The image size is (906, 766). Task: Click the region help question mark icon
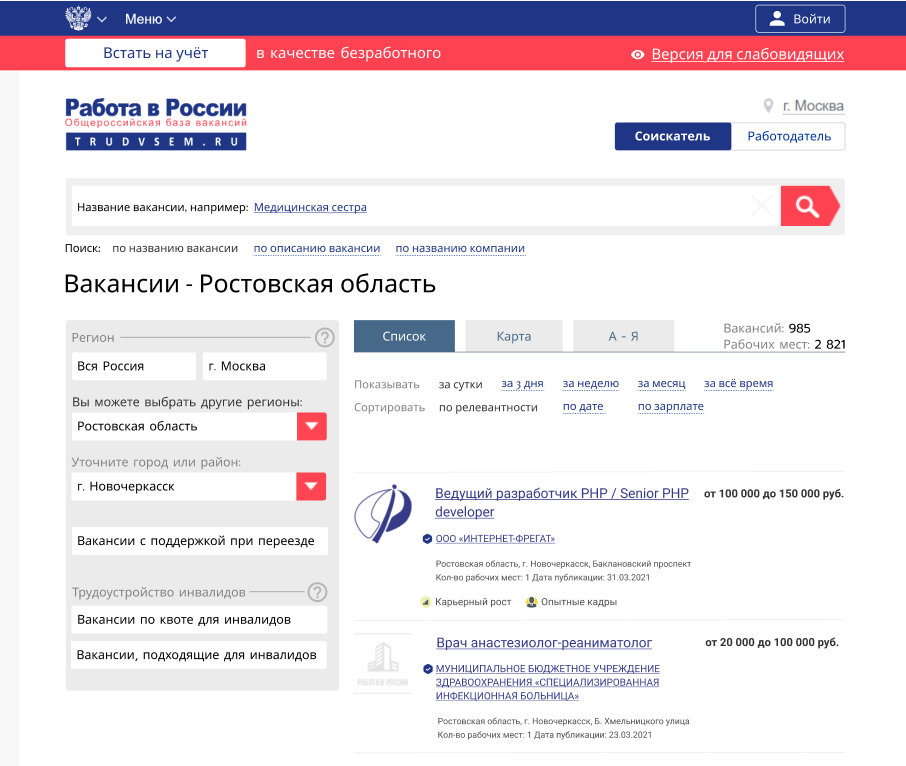click(x=324, y=337)
